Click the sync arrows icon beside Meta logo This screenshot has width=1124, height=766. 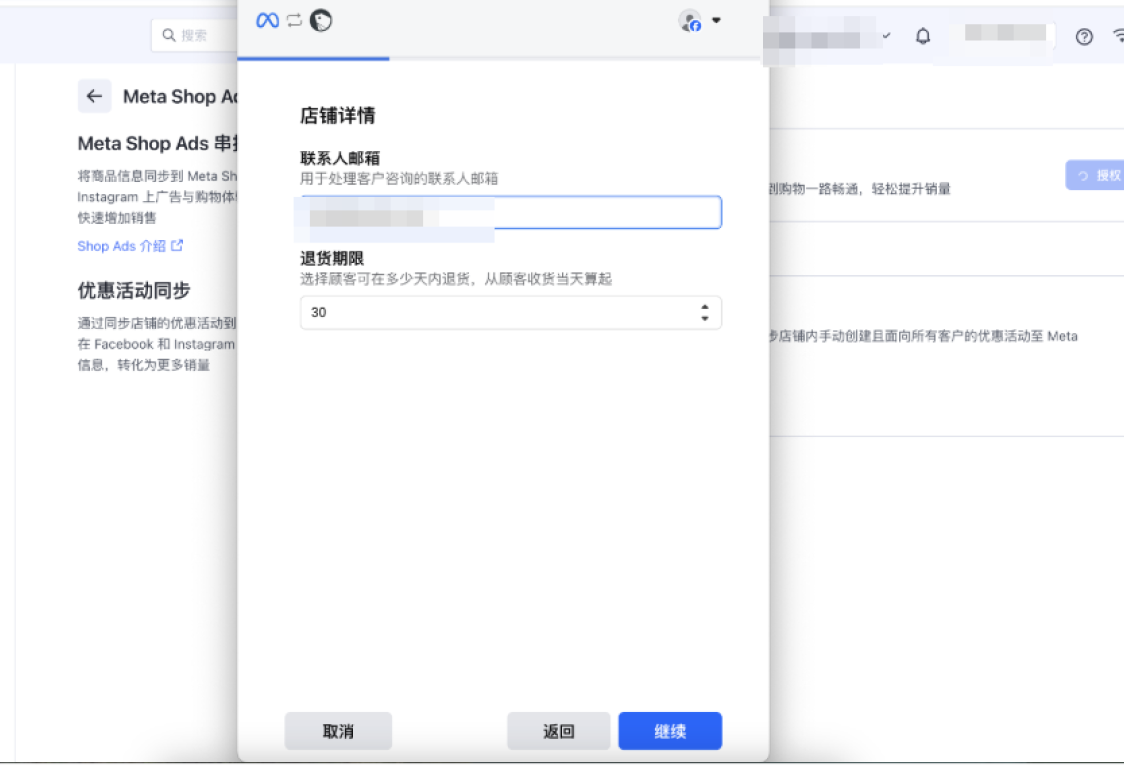coord(295,20)
